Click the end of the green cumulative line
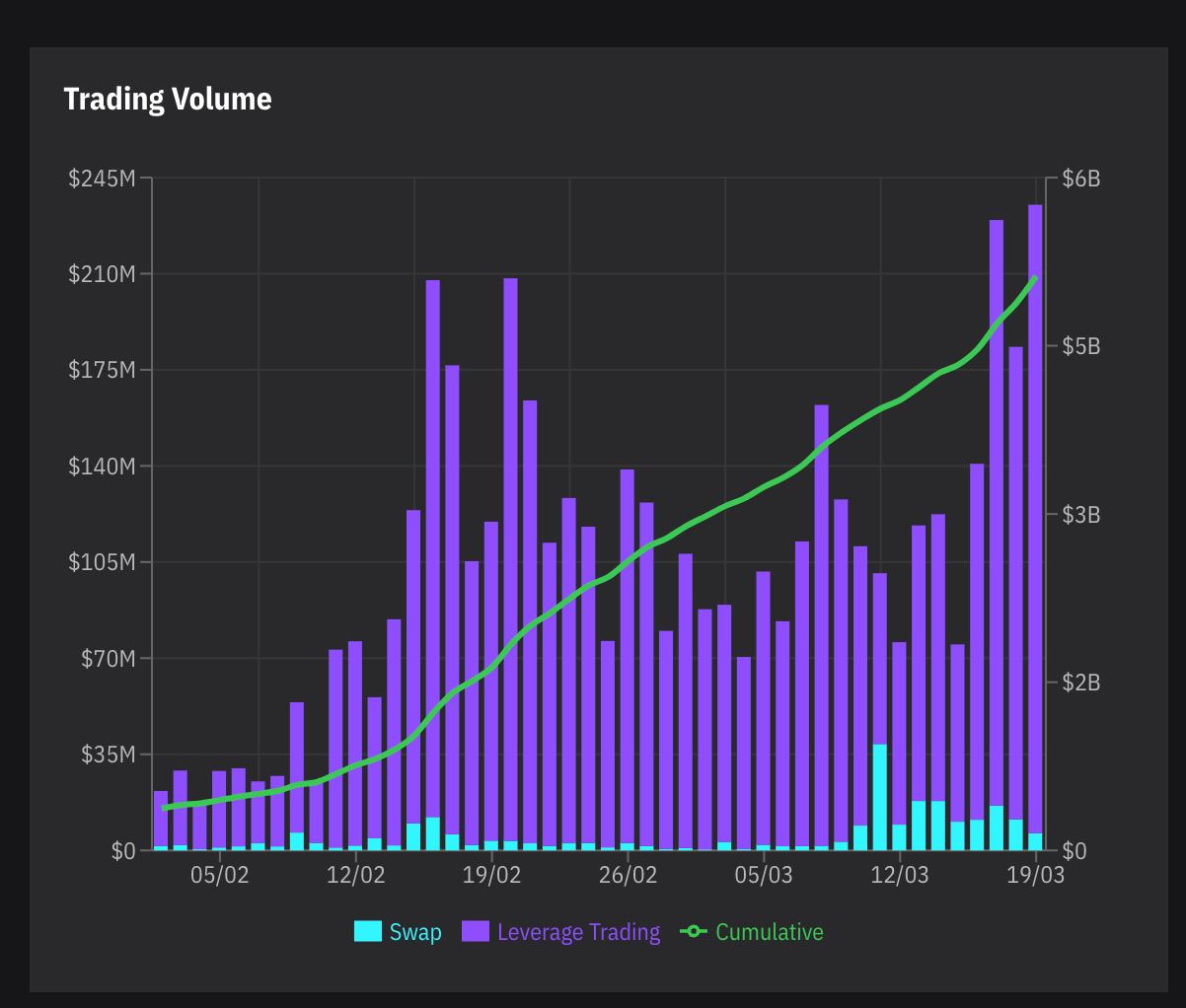1186x1008 pixels. coord(1035,278)
